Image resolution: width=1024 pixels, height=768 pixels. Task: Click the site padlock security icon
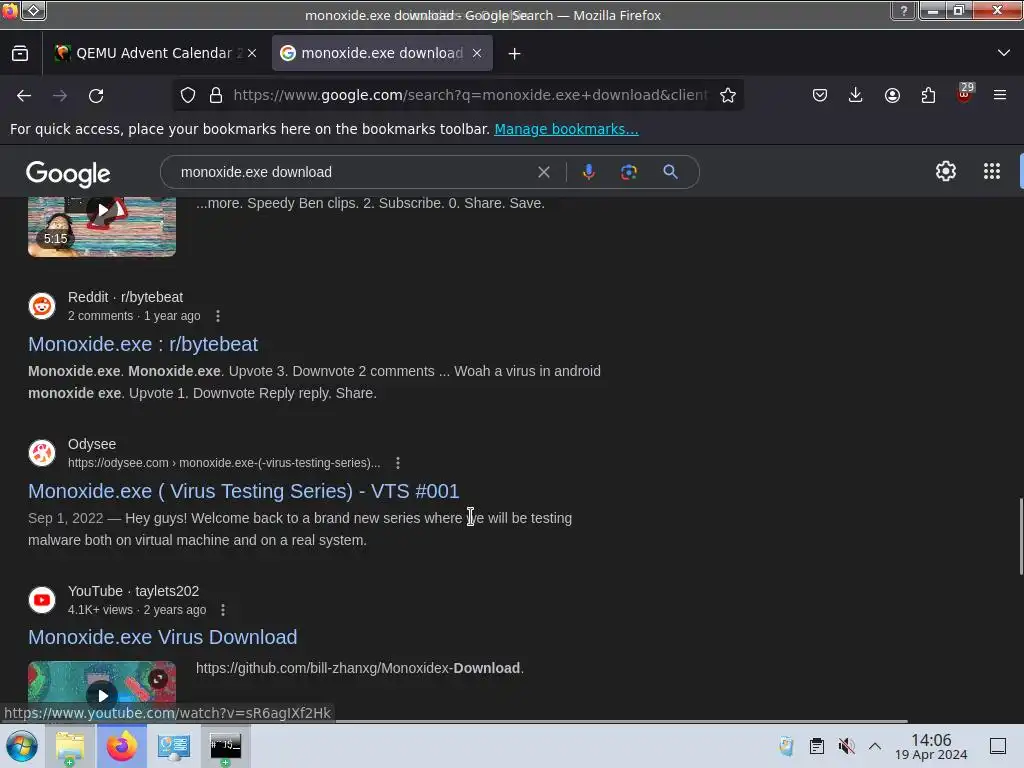pos(216,95)
